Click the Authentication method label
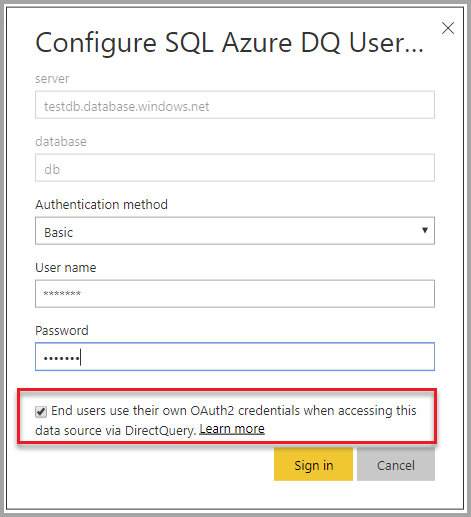This screenshot has height=517, width=471. 101,204
